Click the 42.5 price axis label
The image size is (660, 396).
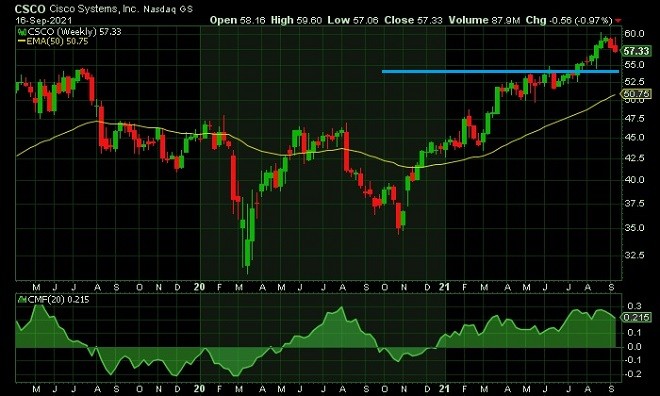point(634,158)
